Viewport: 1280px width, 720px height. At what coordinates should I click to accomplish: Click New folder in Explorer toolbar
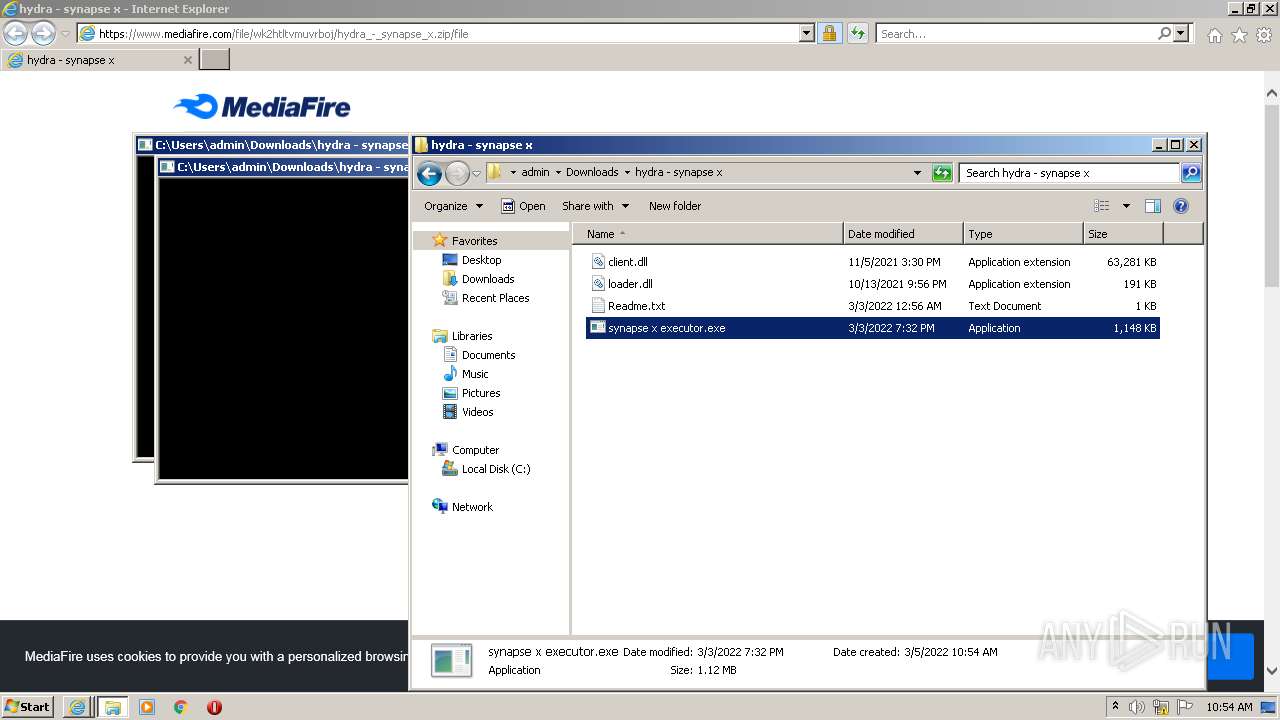[x=675, y=206]
